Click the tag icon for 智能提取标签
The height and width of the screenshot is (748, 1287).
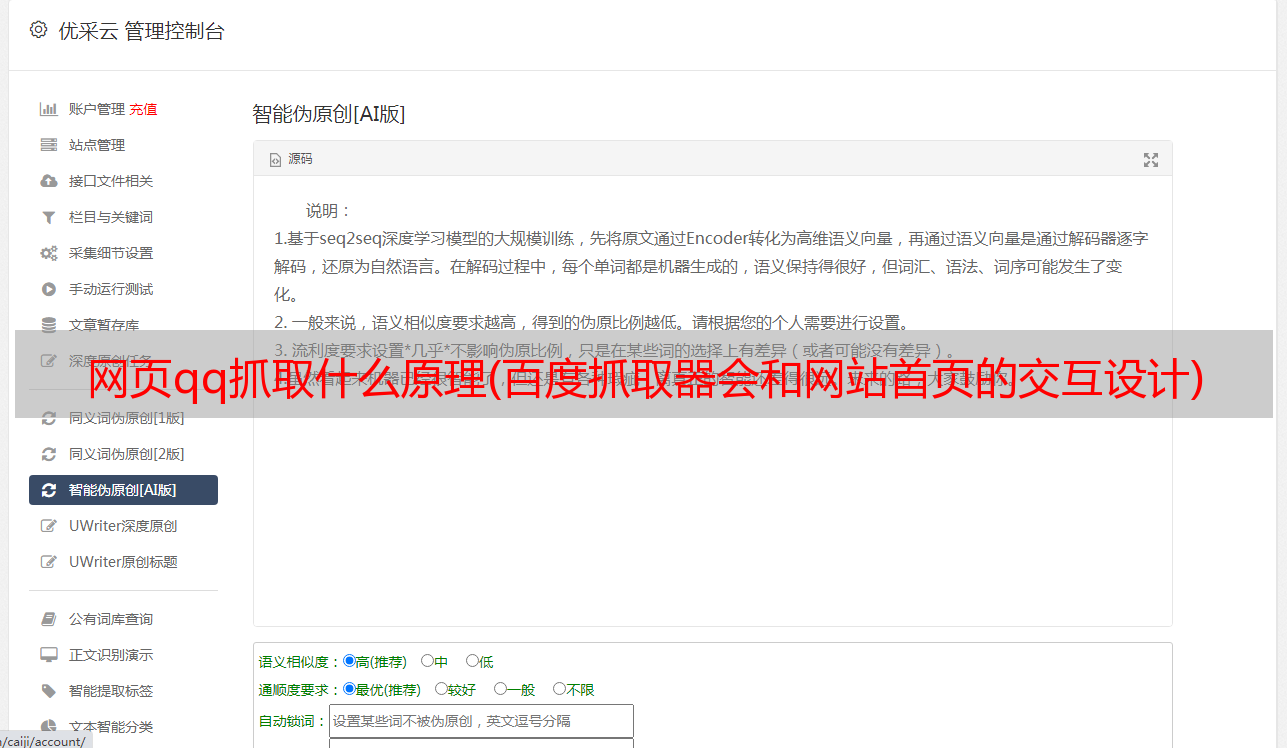point(48,691)
